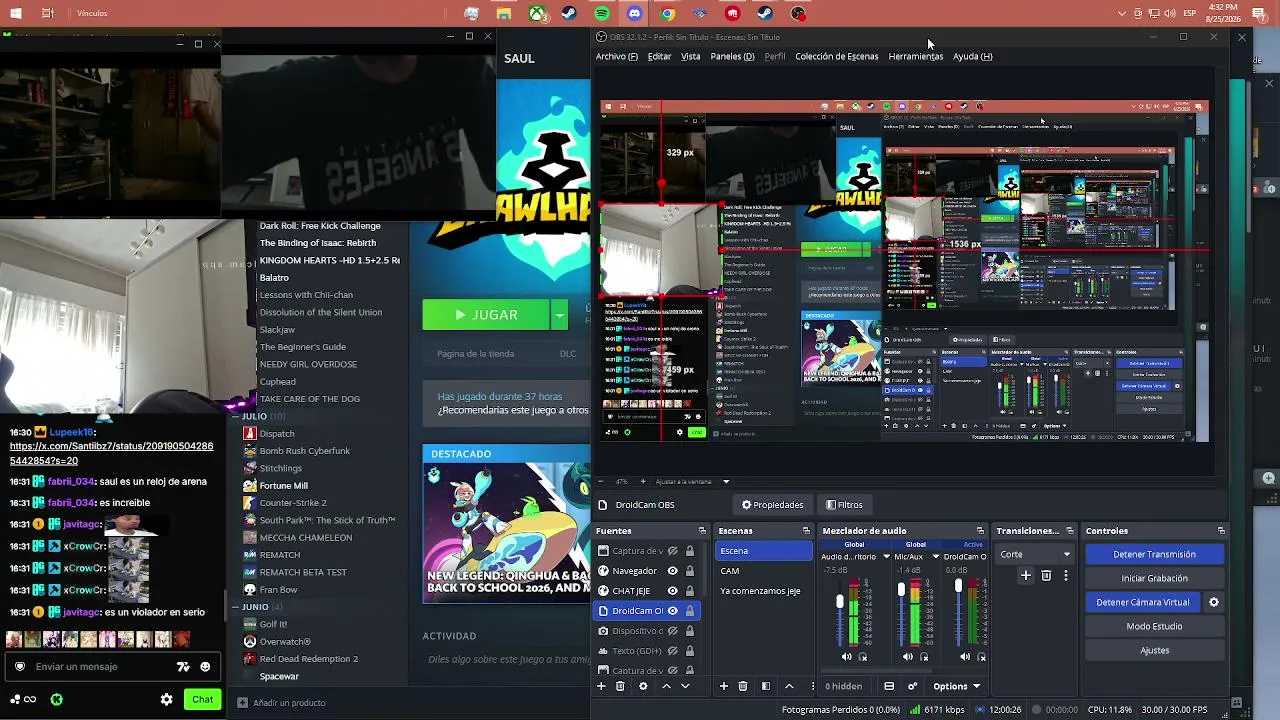Undock the Fuentes panel with its float icon
Image resolution: width=1280 pixels, height=720 pixels.
(702, 531)
